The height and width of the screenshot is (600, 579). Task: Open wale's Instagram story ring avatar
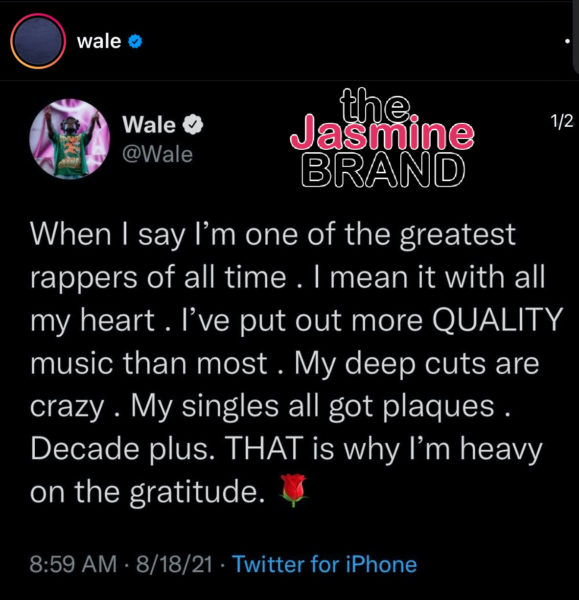coord(38,41)
